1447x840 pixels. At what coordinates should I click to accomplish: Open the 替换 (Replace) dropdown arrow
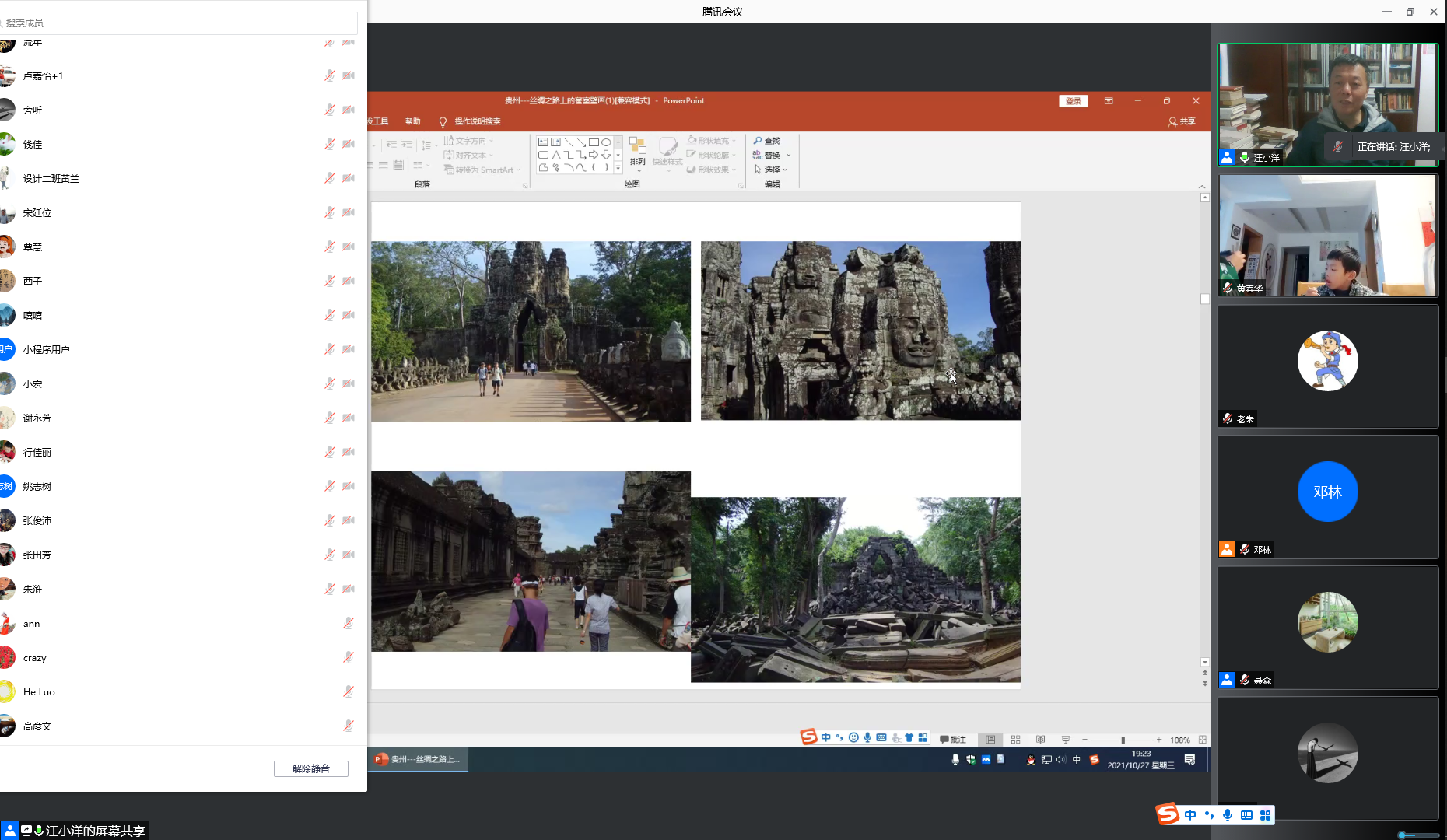coord(788,156)
